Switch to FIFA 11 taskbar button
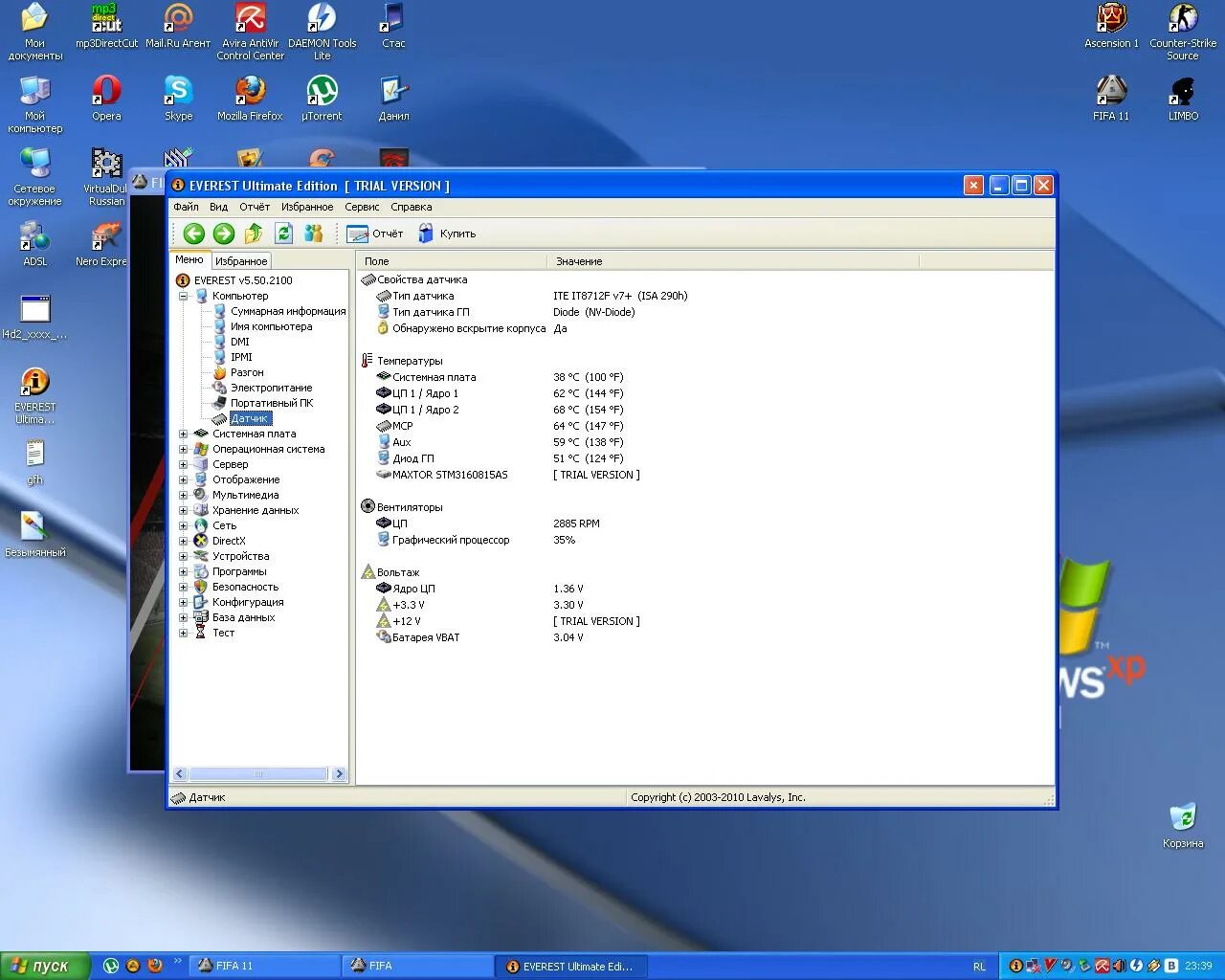The height and width of the screenshot is (980, 1225). (x=265, y=966)
